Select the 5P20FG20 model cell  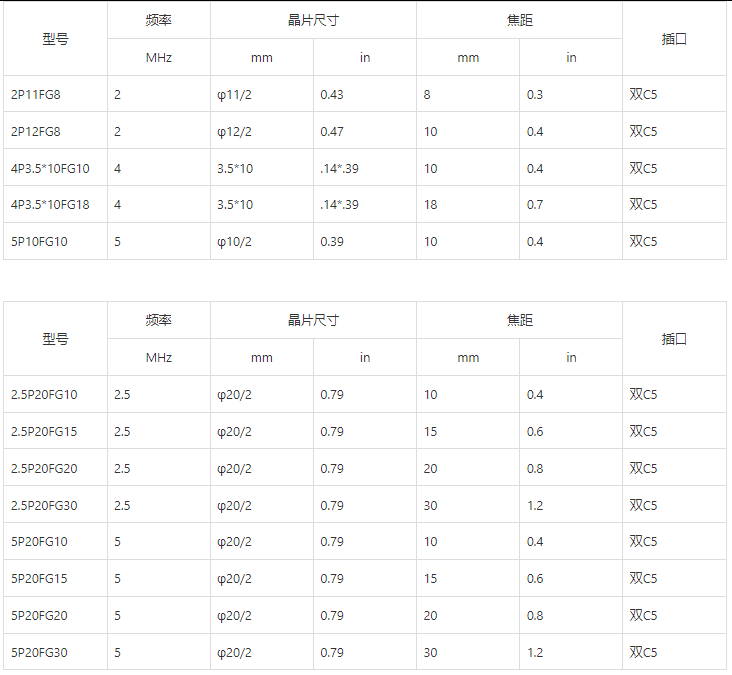click(x=39, y=615)
